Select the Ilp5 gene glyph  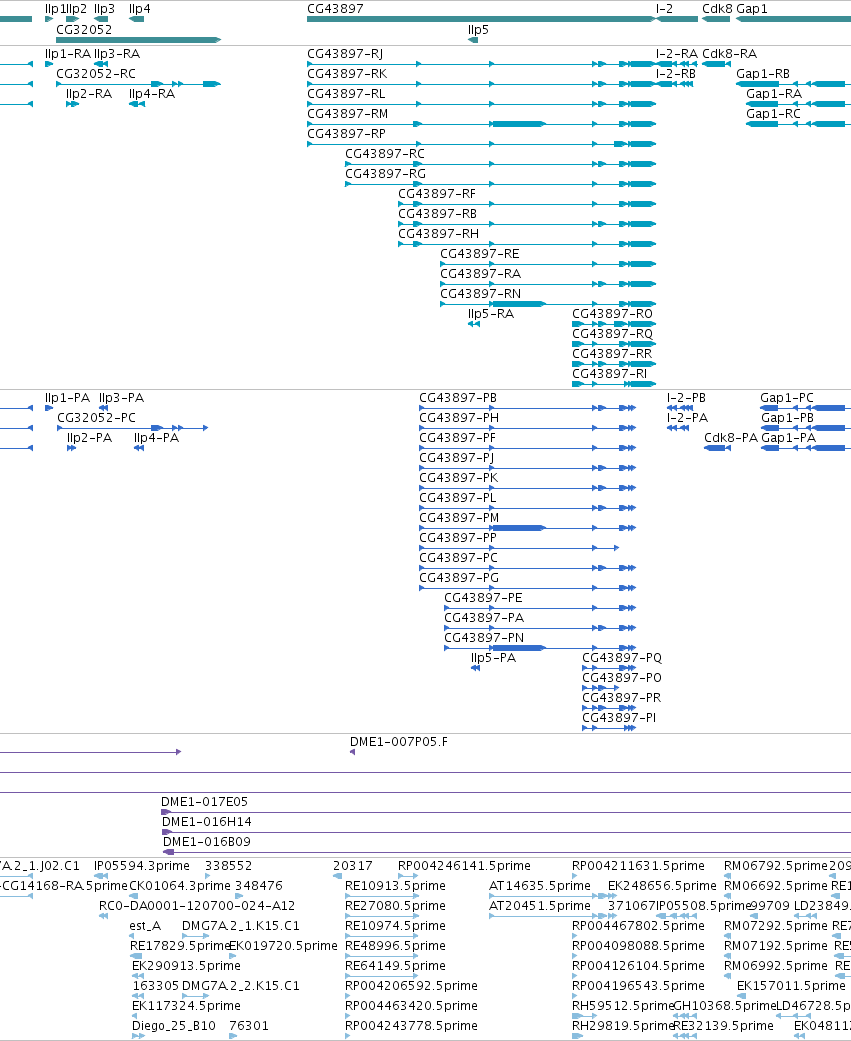(473, 40)
